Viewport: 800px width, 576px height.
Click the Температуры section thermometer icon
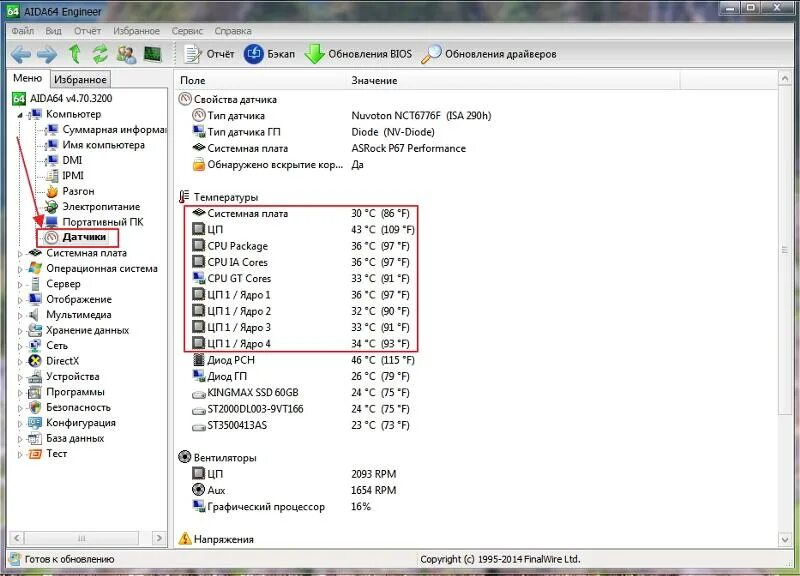click(184, 197)
